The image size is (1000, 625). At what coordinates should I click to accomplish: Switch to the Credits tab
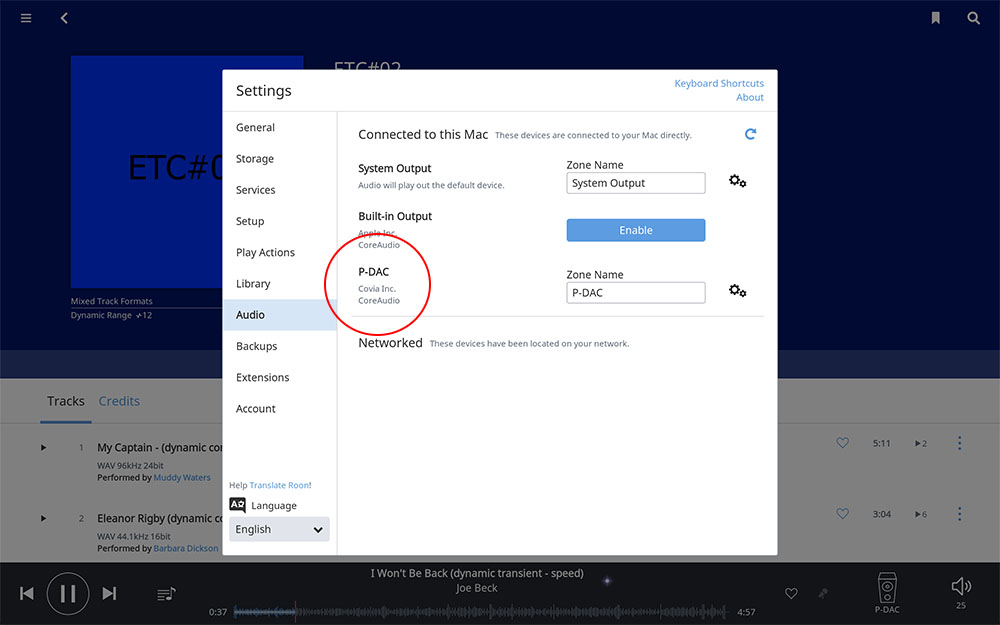[x=119, y=401]
